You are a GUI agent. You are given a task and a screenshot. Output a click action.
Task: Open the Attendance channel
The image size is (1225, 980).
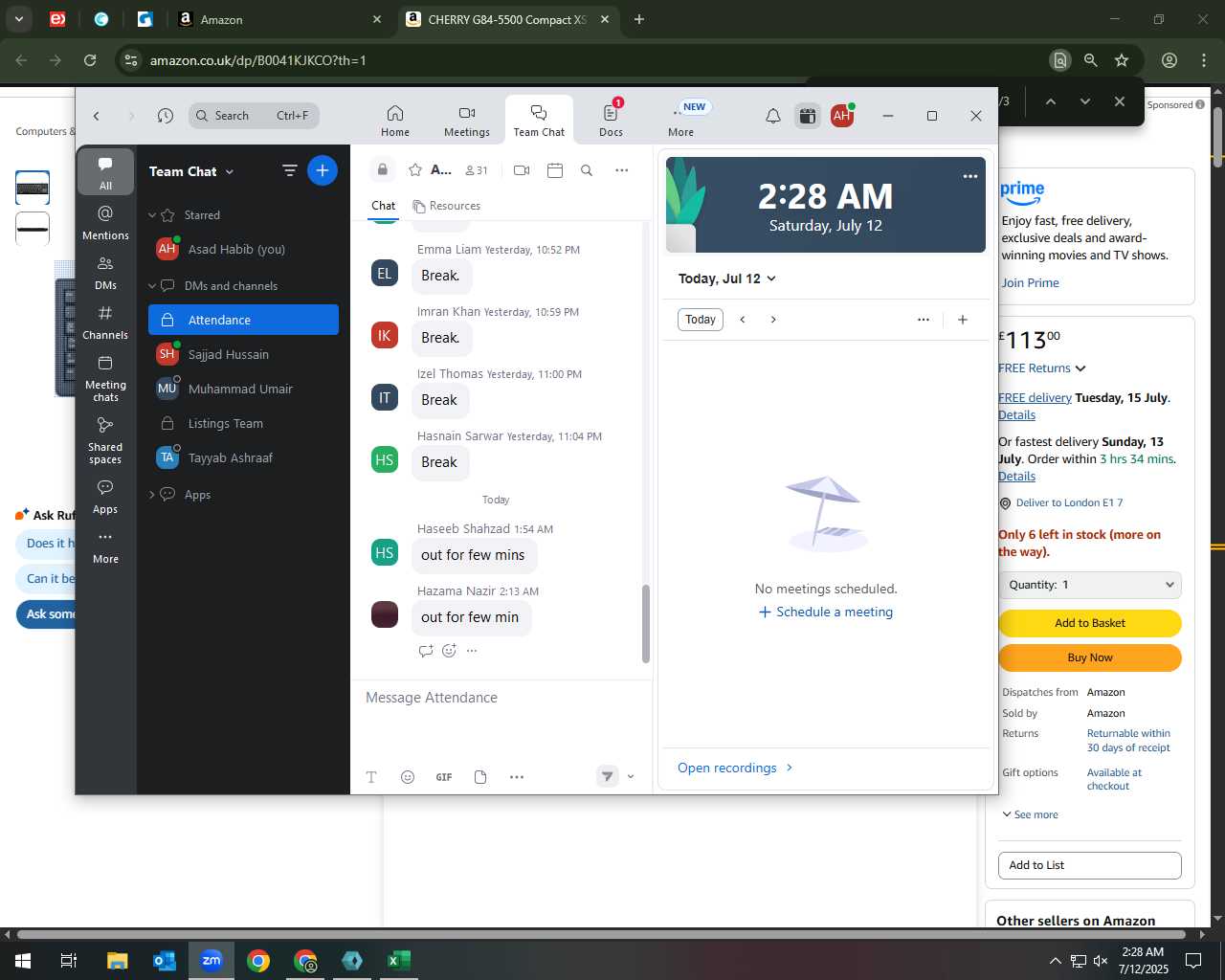click(x=243, y=320)
